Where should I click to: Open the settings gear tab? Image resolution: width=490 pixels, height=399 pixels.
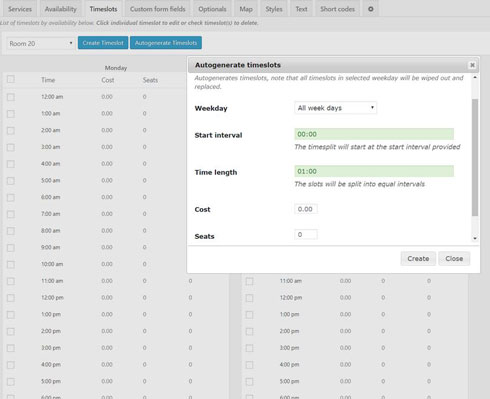point(370,9)
